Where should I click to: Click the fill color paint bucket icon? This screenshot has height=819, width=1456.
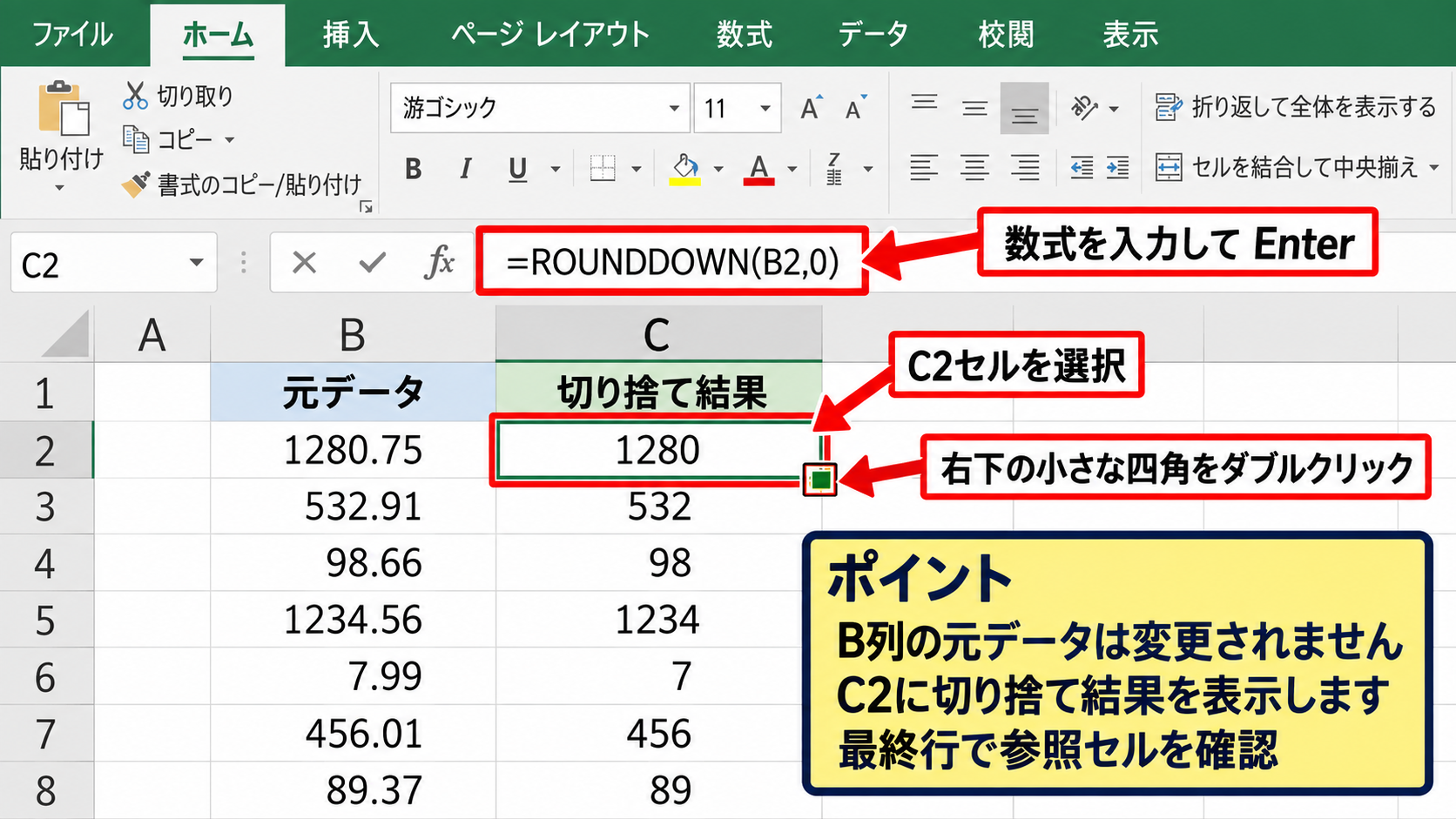685,168
